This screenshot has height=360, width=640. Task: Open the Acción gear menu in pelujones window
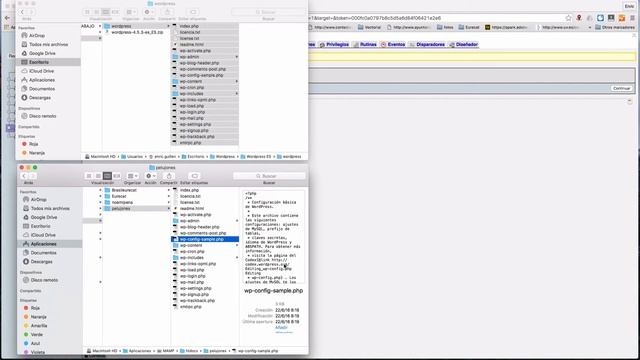pos(150,176)
